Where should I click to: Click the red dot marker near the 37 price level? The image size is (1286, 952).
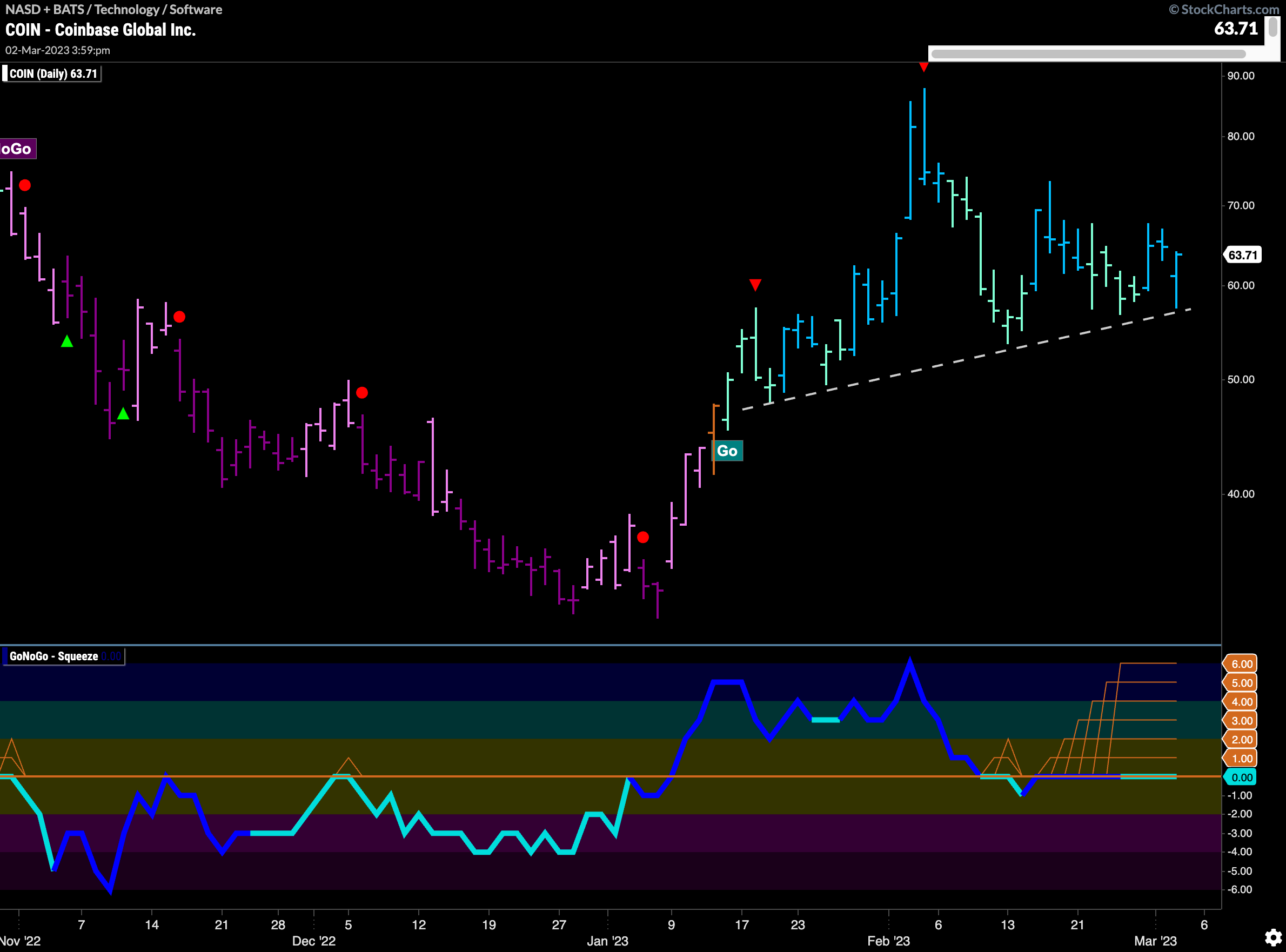click(x=643, y=537)
